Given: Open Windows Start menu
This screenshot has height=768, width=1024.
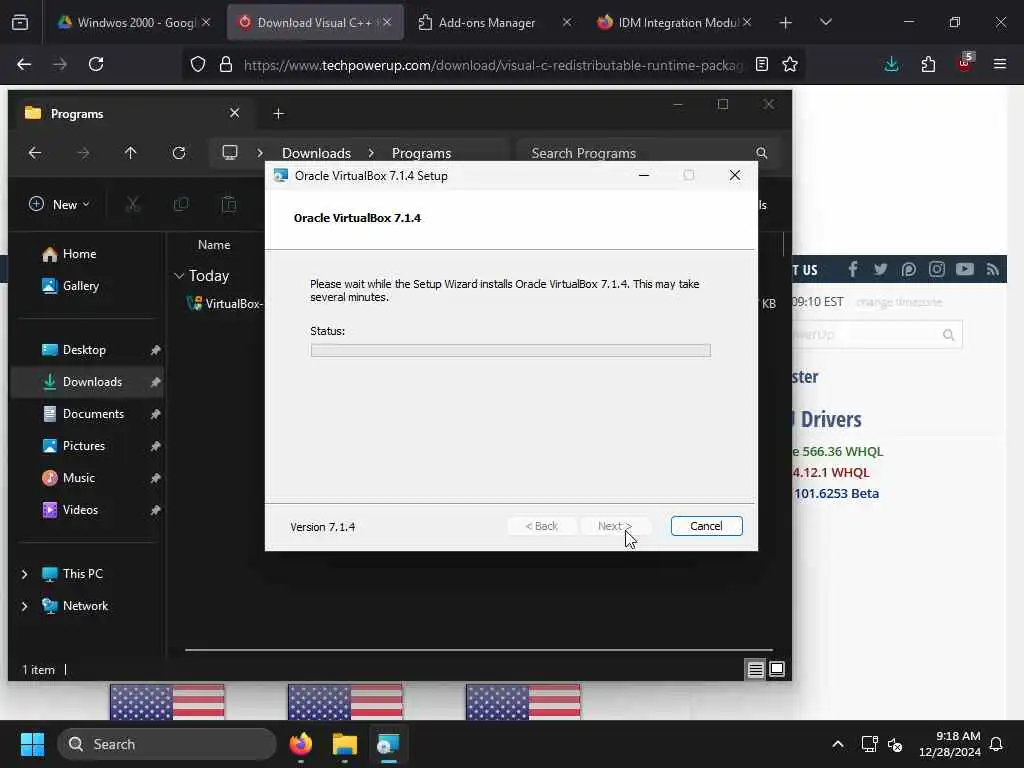Looking at the screenshot, I should tap(32, 744).
